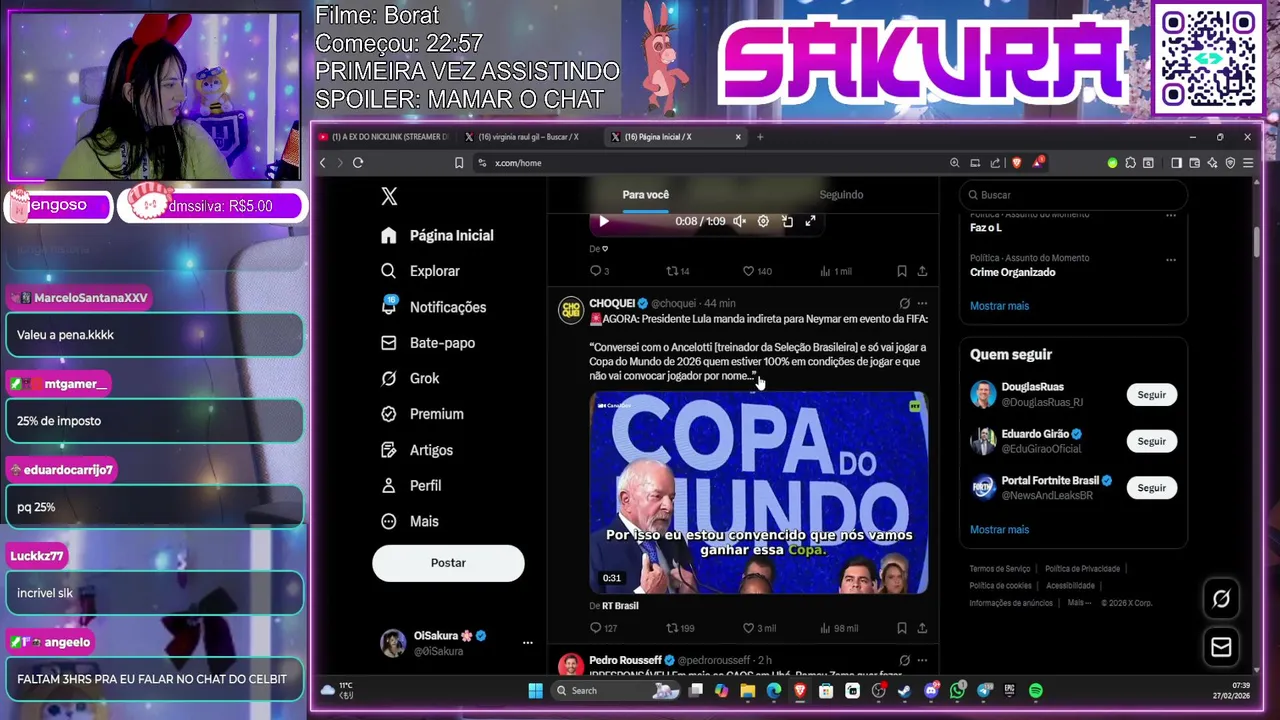Open more options on Pedro Rousseff post

[x=922, y=660]
